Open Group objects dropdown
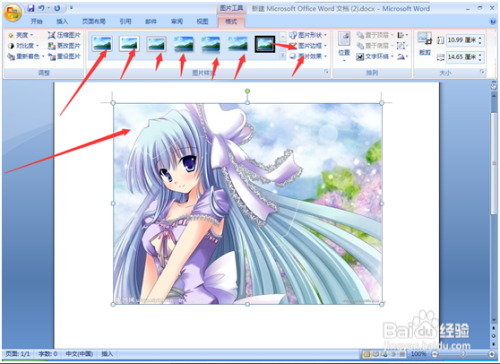The width and height of the screenshot is (500, 364). pos(403,46)
